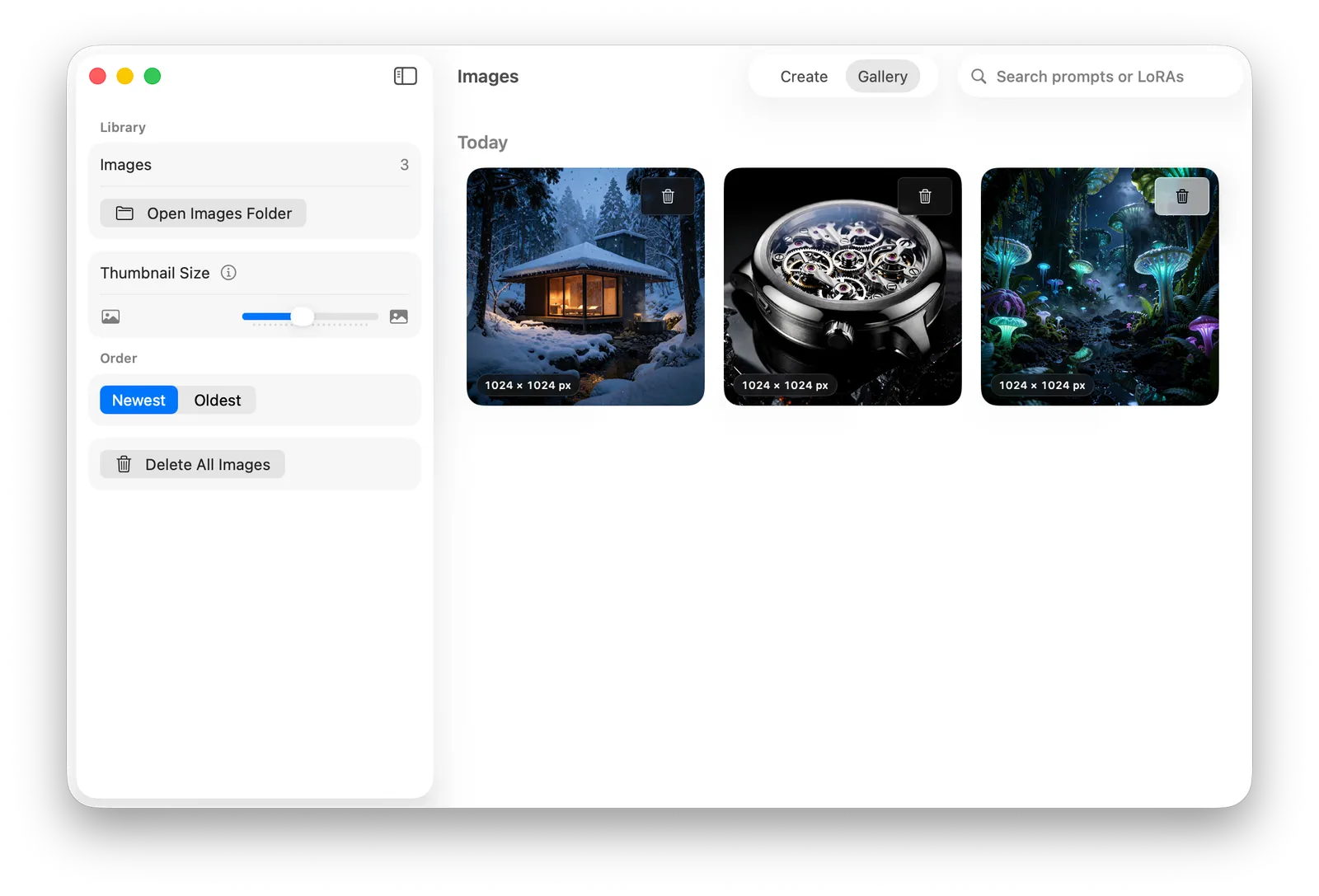Select Newest ordering
Screen dimensions: 1319x896
click(x=138, y=400)
